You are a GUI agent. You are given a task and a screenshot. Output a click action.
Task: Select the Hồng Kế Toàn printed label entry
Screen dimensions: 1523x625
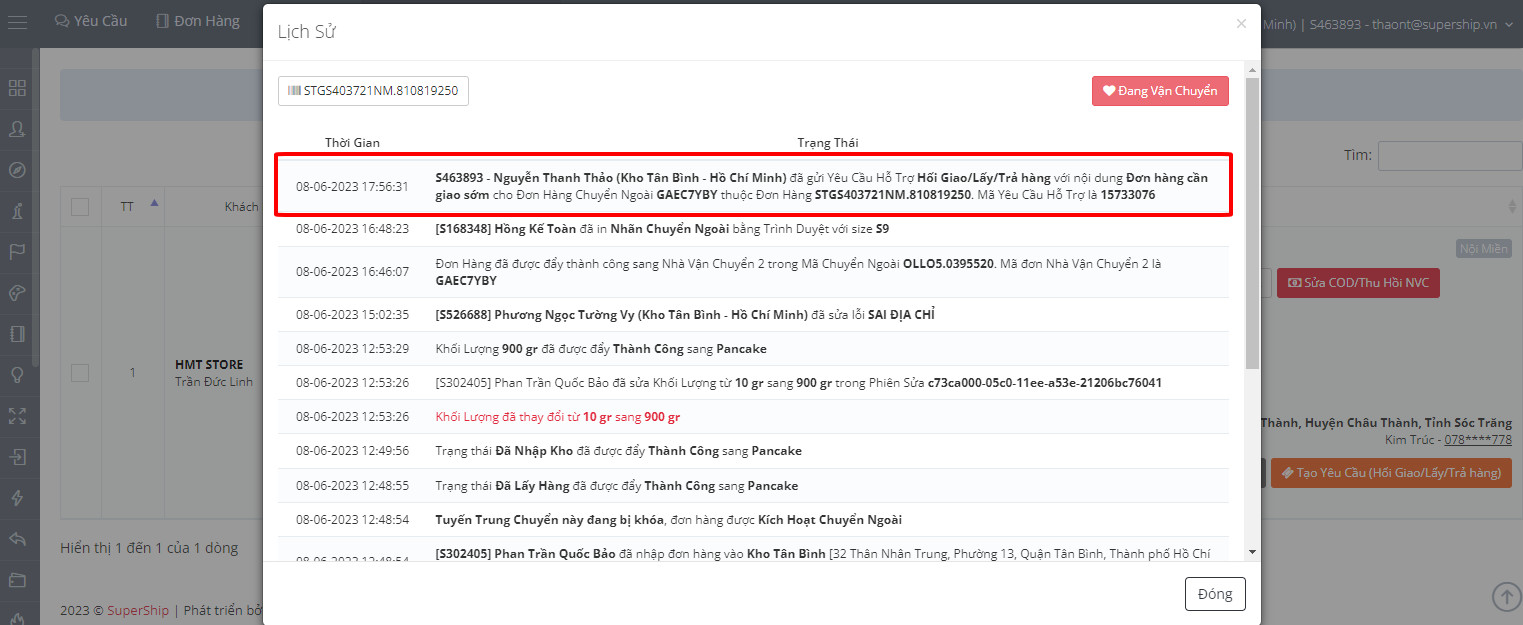coord(753,229)
